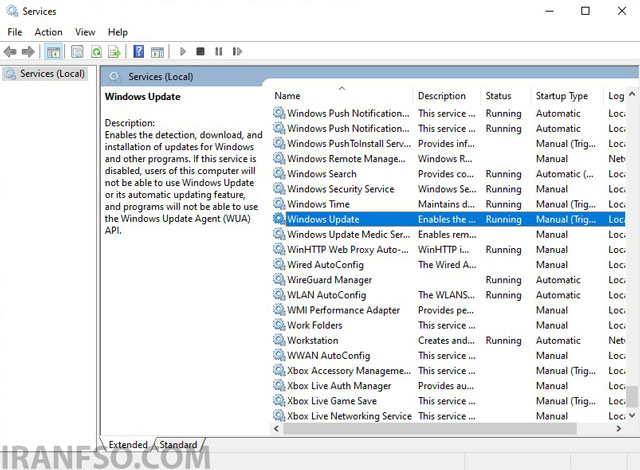Switch to the Extended tab
The height and width of the screenshot is (470, 640).
point(128,445)
